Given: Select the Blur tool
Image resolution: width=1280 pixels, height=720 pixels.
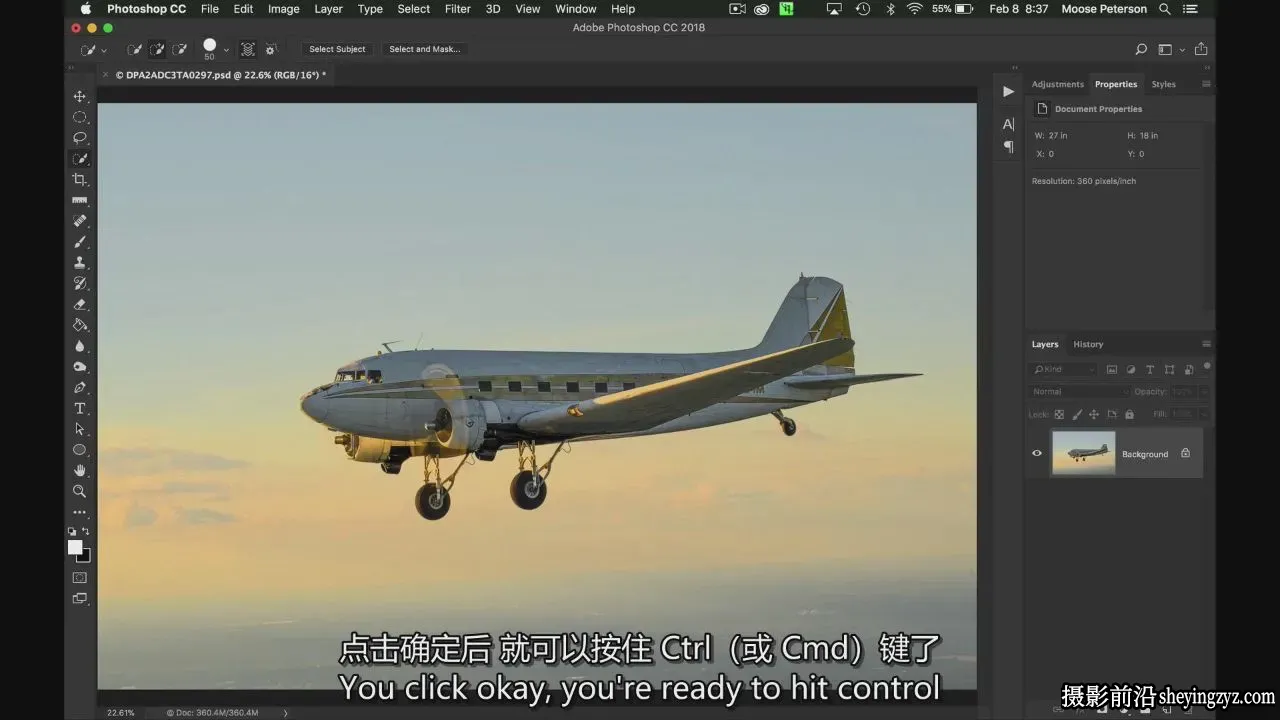Looking at the screenshot, I should (80, 346).
